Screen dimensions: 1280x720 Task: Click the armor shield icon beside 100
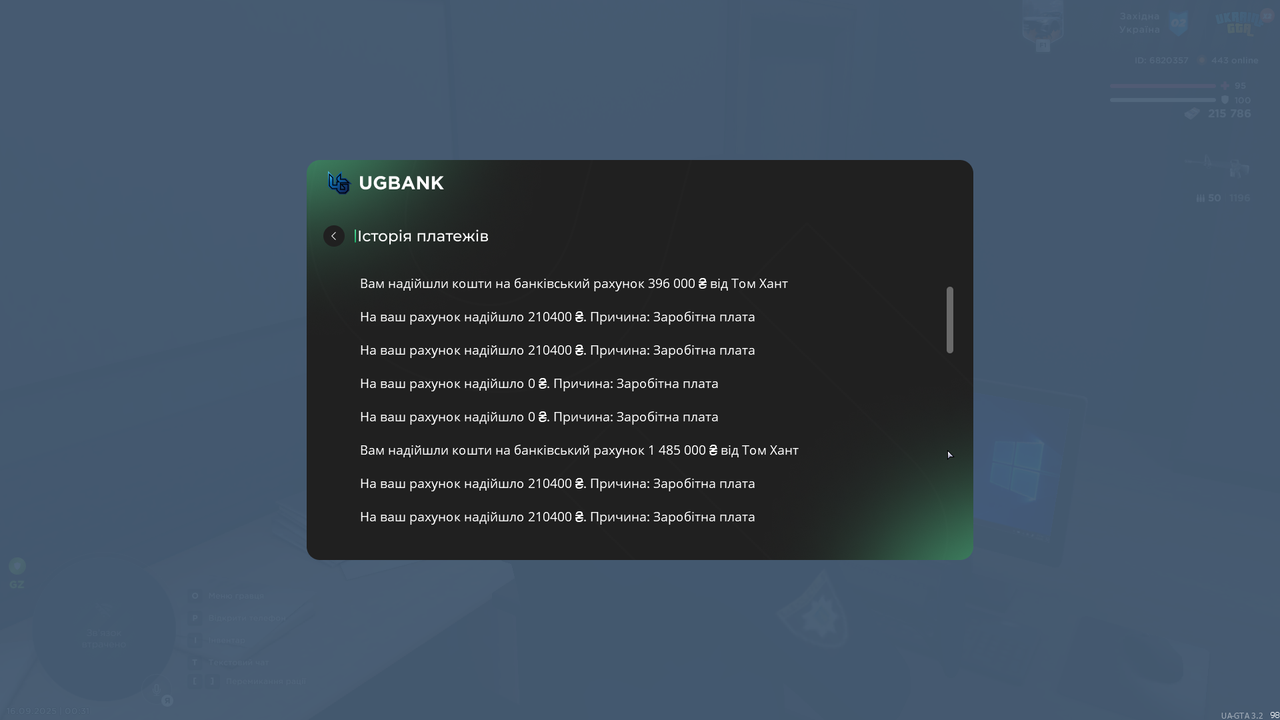1225,100
